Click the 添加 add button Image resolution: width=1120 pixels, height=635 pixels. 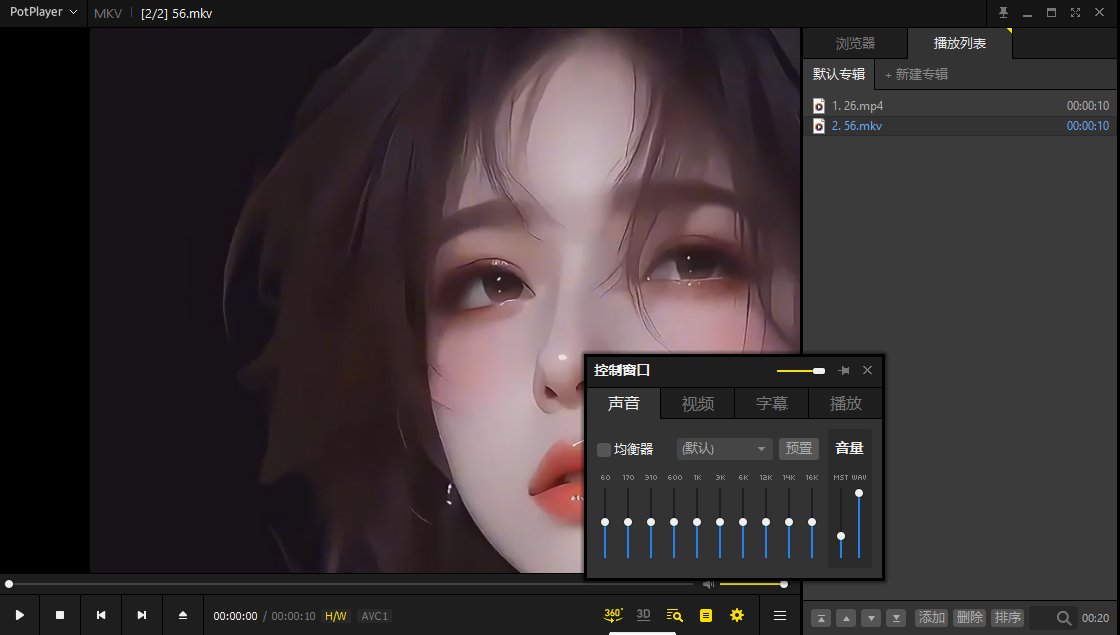931,618
